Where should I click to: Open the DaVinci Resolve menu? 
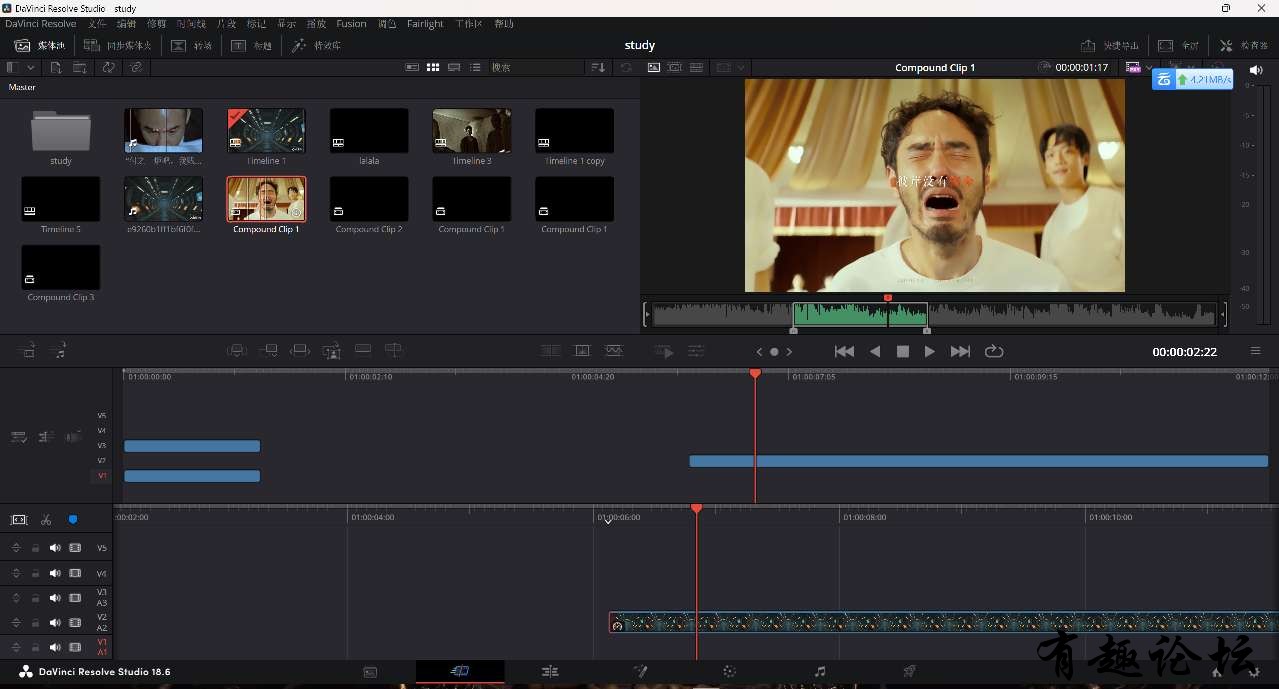[x=40, y=23]
